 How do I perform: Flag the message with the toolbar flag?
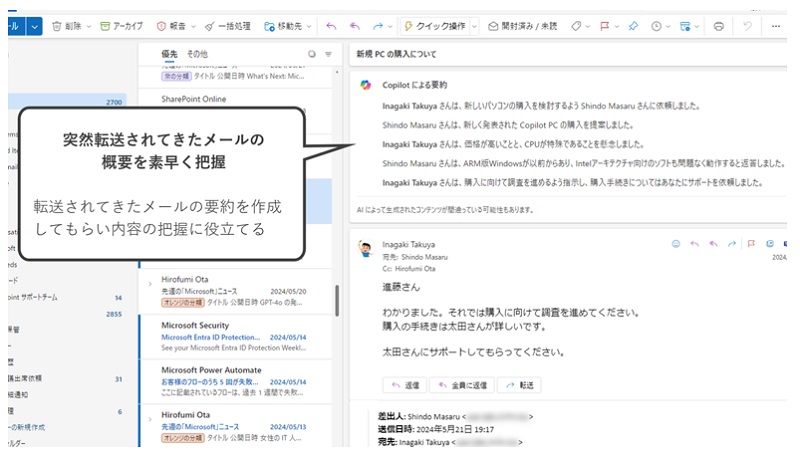click(x=605, y=26)
